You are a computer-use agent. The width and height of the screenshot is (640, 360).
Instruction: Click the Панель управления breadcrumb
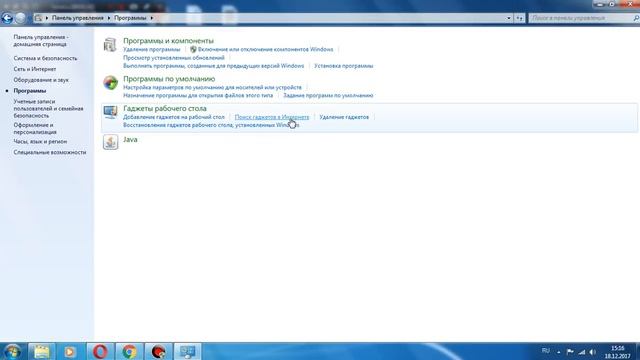tap(78, 18)
